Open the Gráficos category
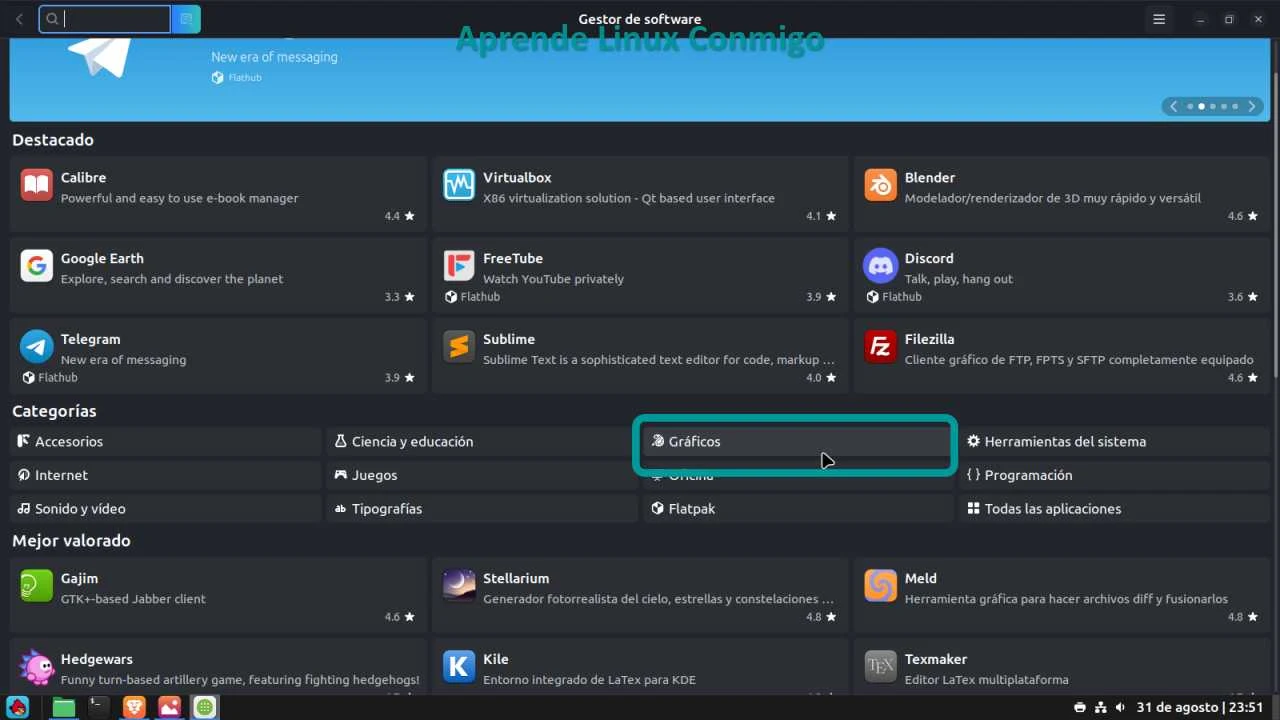Image resolution: width=1280 pixels, height=720 pixels. click(x=798, y=441)
